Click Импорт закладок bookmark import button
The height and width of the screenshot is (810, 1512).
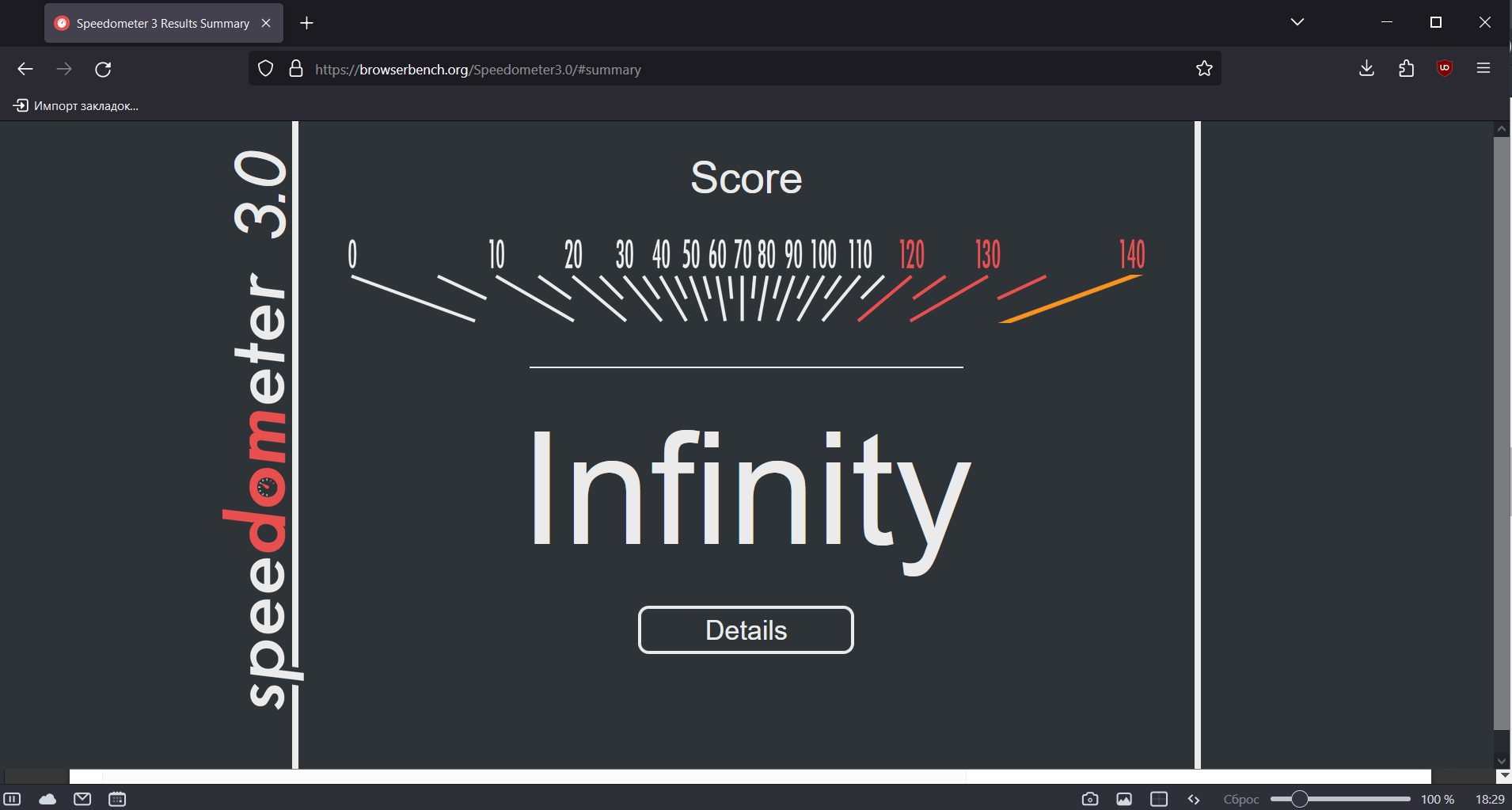coord(76,106)
